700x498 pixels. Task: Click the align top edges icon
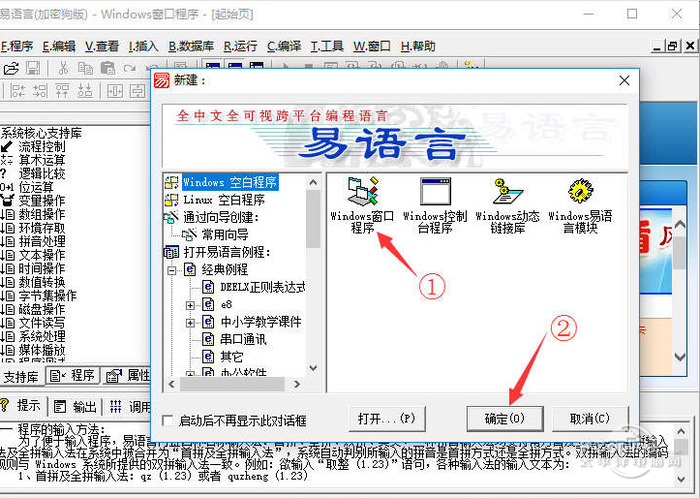coord(62,91)
